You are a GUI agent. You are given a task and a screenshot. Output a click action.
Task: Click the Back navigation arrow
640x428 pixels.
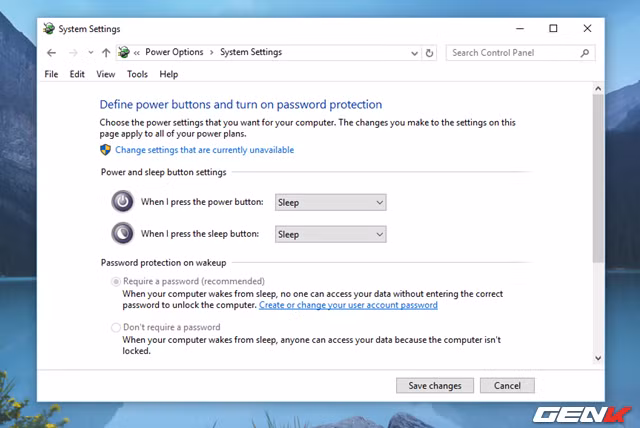coord(52,53)
